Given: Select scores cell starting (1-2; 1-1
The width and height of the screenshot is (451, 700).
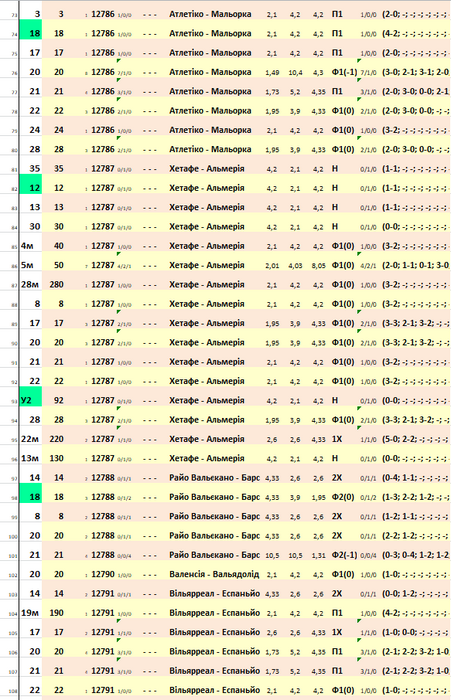Looking at the screenshot, I should pyautogui.click(x=415, y=517).
